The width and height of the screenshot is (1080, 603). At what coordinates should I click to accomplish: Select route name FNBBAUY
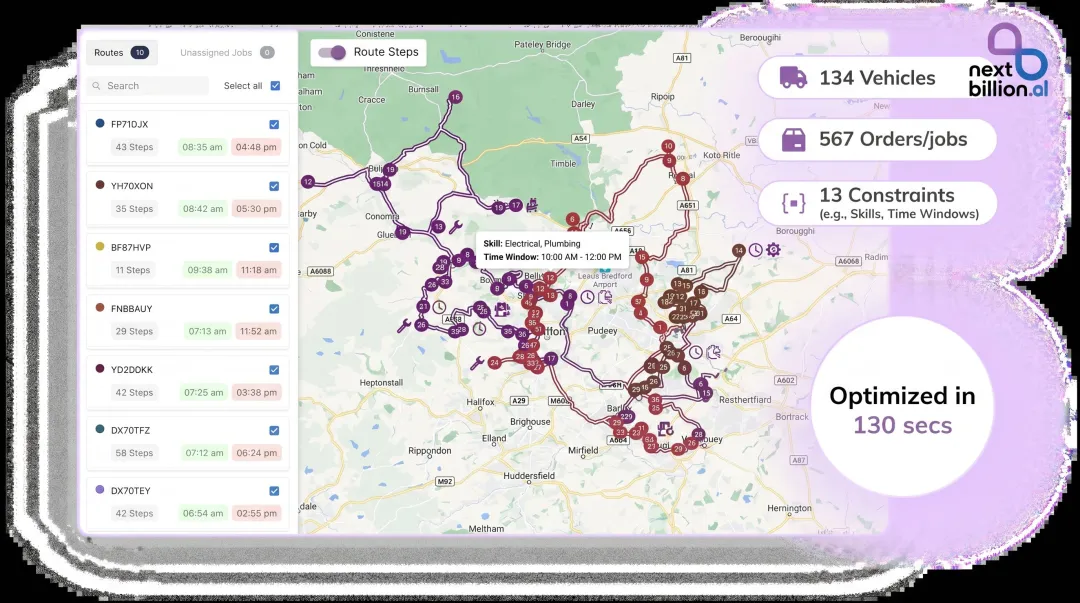(x=132, y=309)
